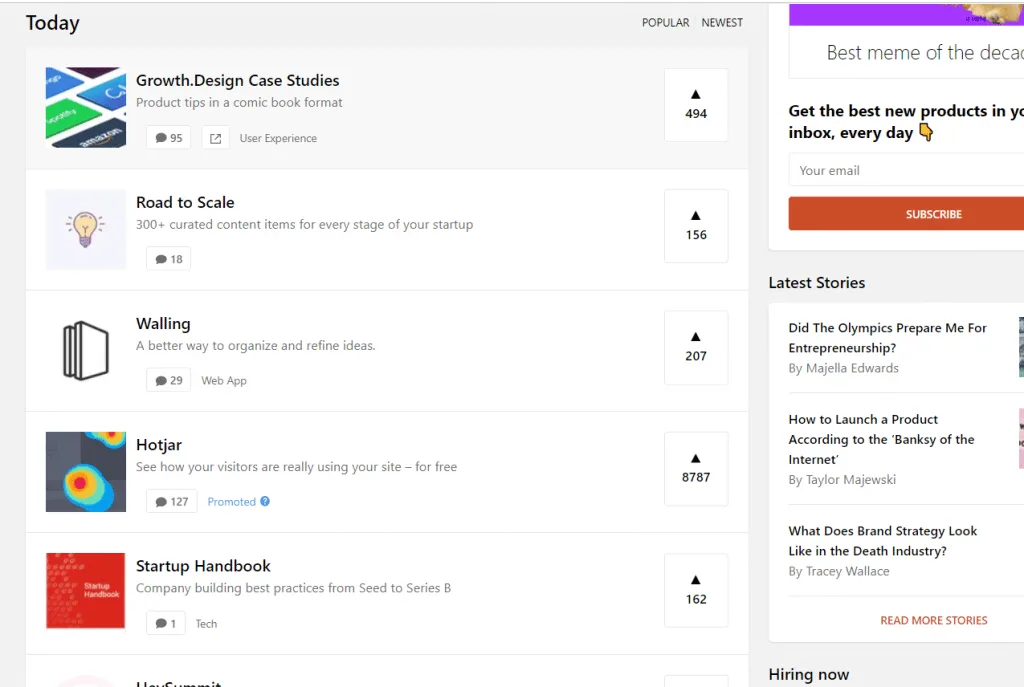The width and height of the screenshot is (1024, 687).
Task: Select the Web App topic tag
Action: tap(224, 380)
